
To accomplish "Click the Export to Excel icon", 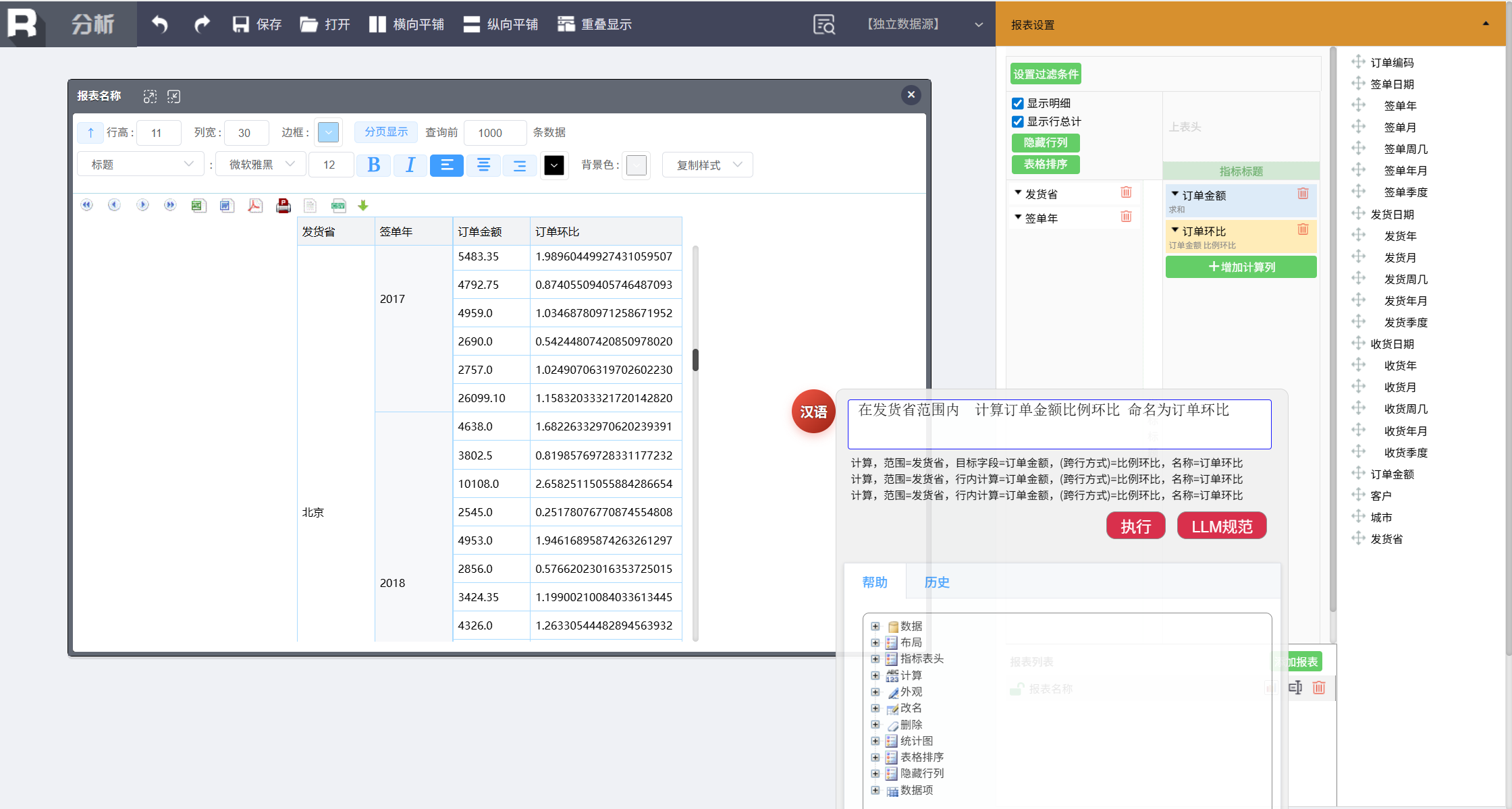I will pos(198,206).
